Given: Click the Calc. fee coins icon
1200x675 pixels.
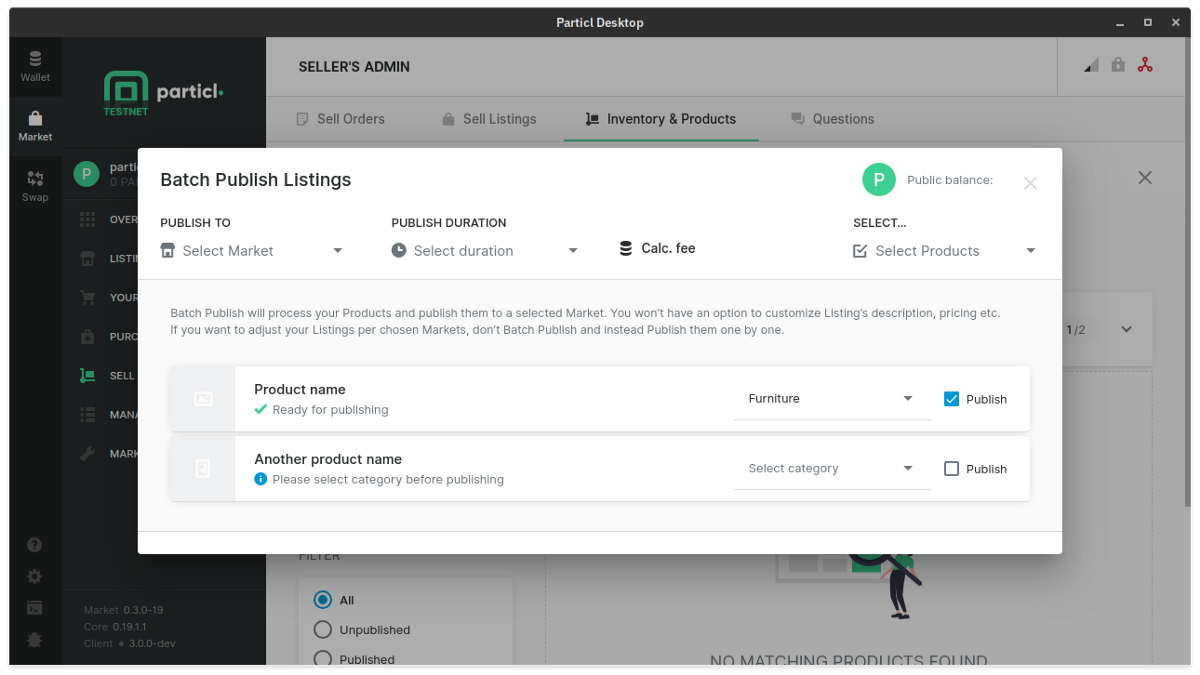Looking at the screenshot, I should tap(626, 248).
